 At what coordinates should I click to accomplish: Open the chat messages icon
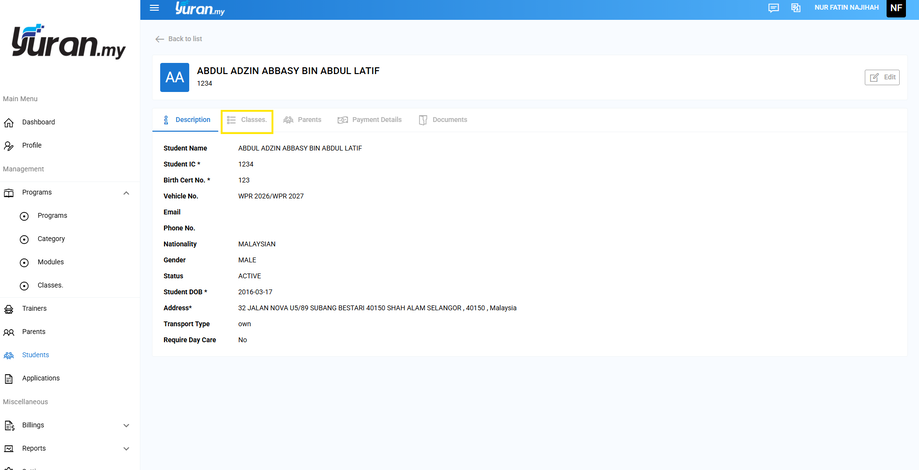click(774, 8)
